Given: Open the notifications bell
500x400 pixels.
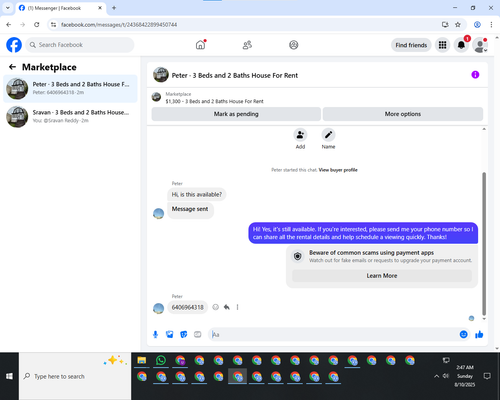Looking at the screenshot, I should [461, 45].
